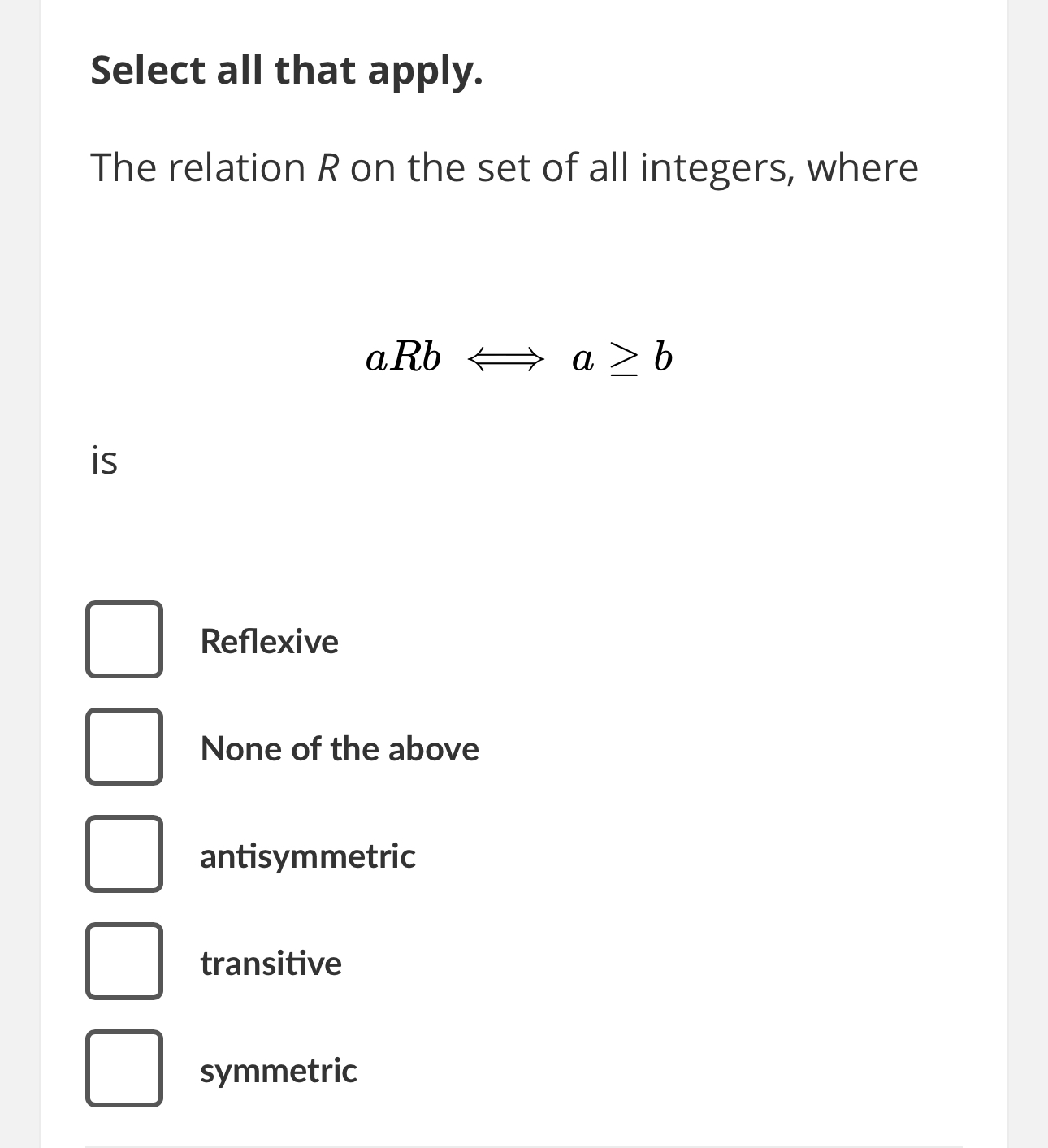
Task: Click the relation R question text
Action: pos(504,167)
